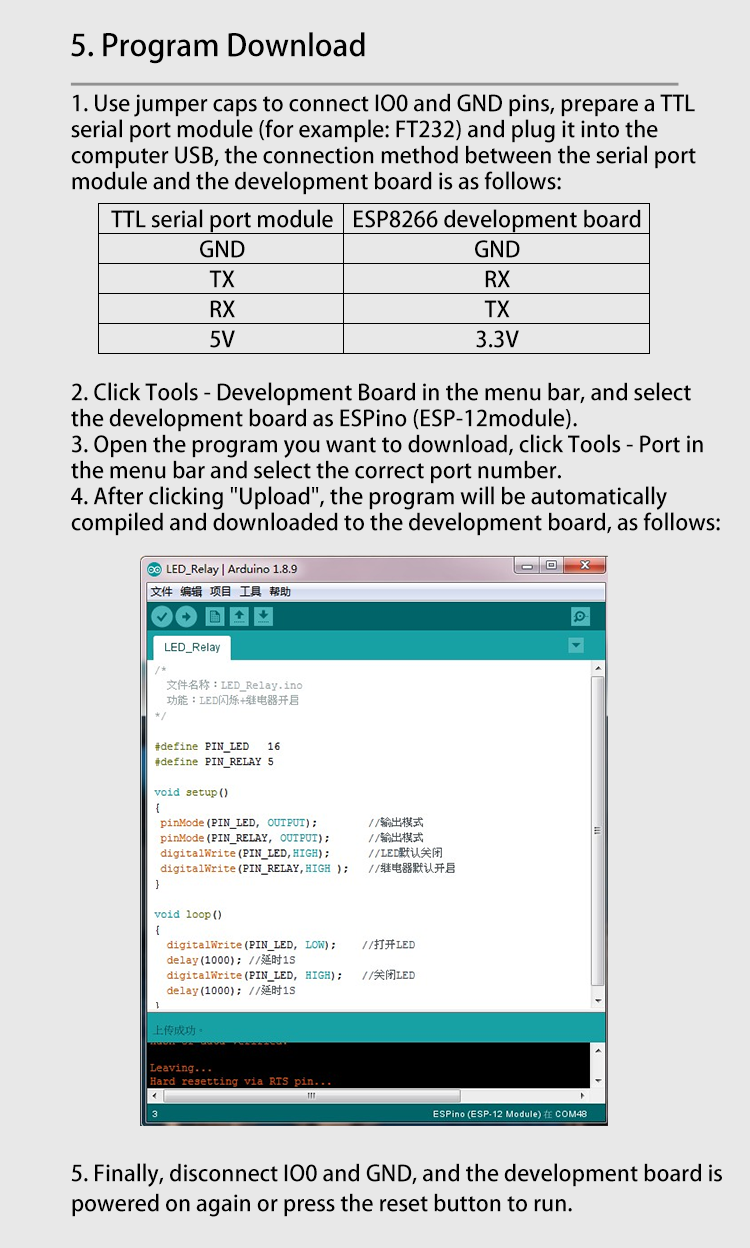Click the line number 3 in status bar
This screenshot has height=1248, width=750.
tap(154, 1114)
